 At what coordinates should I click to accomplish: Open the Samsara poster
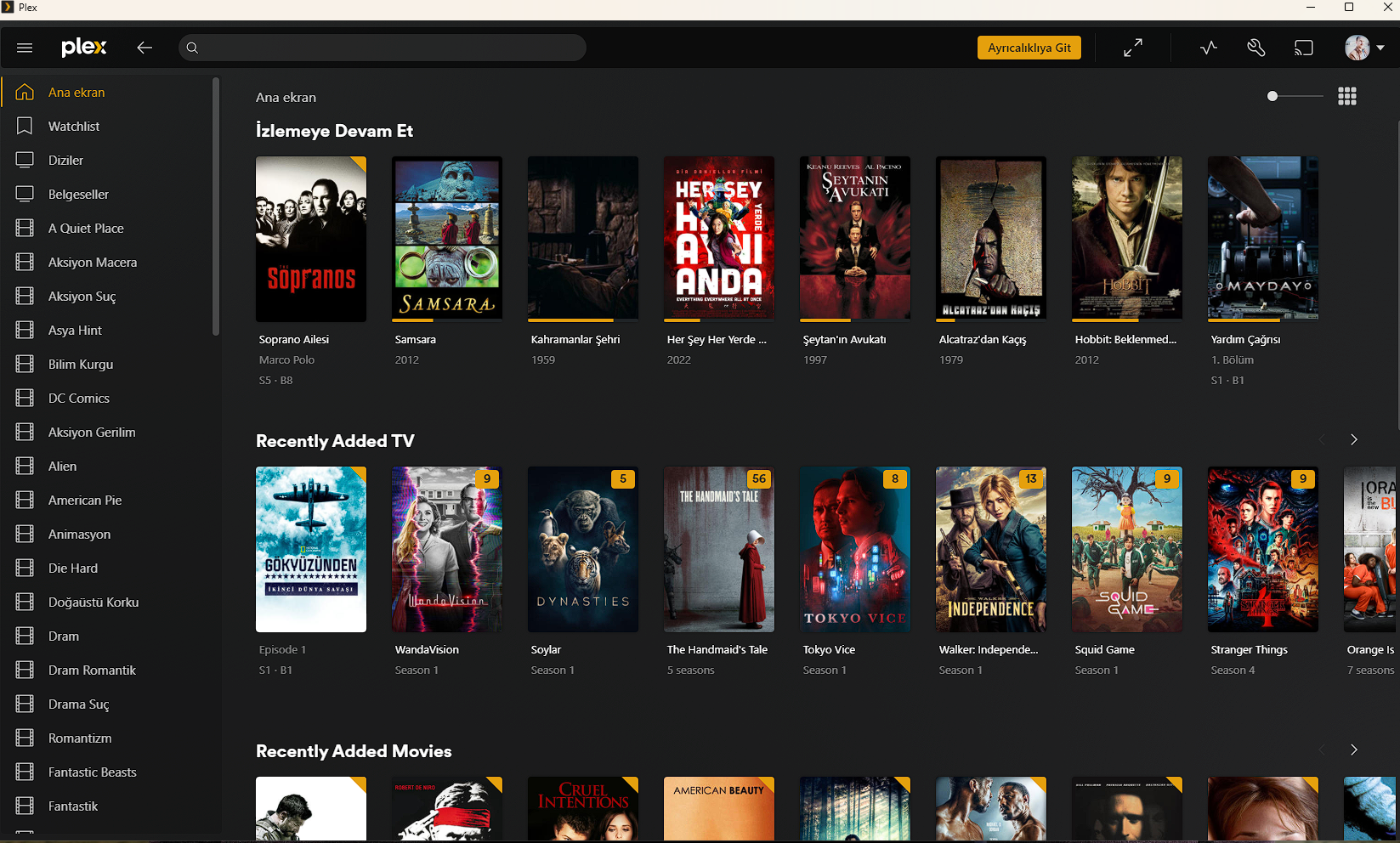[447, 239]
